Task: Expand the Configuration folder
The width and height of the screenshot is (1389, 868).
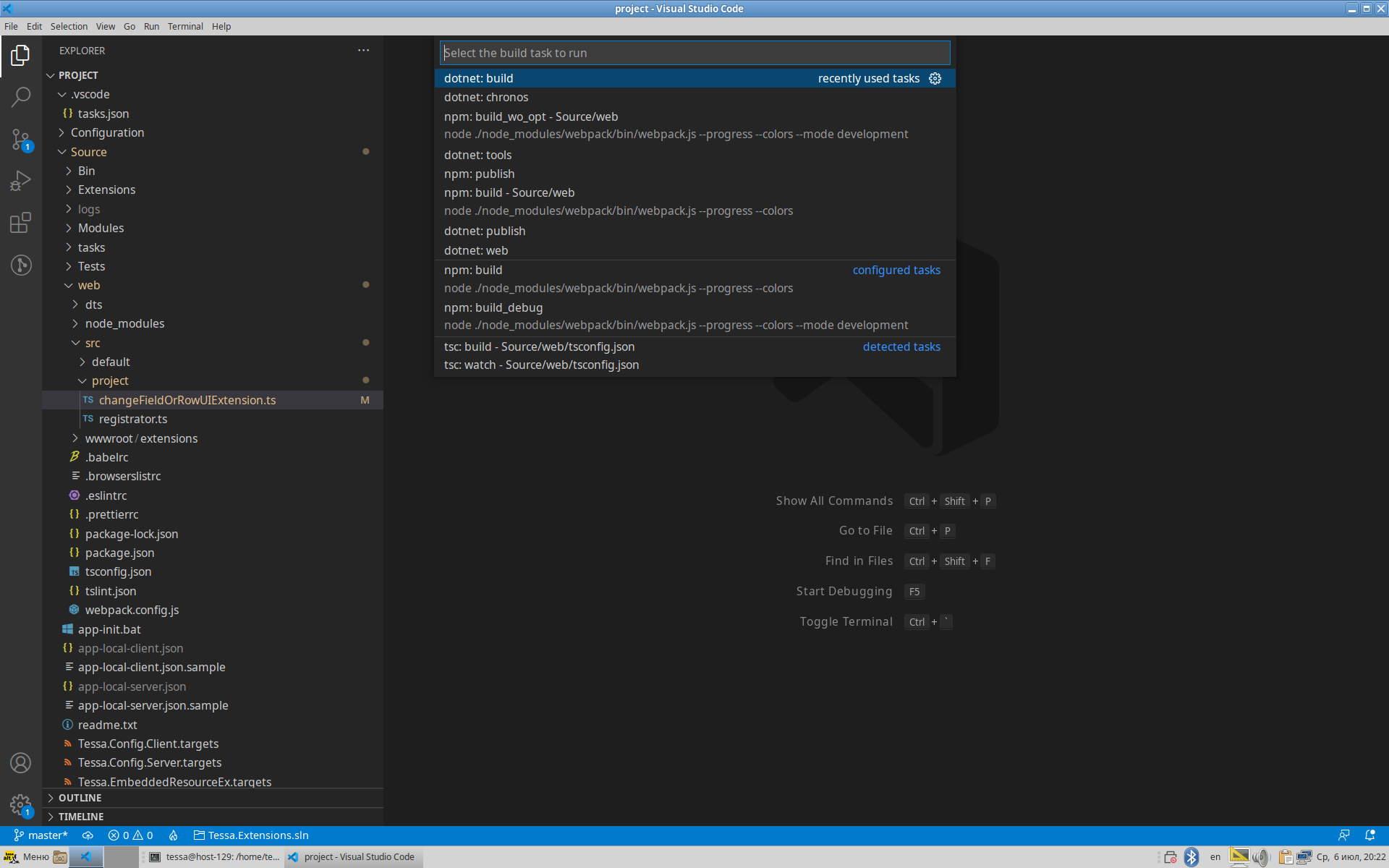Action: coord(107,133)
